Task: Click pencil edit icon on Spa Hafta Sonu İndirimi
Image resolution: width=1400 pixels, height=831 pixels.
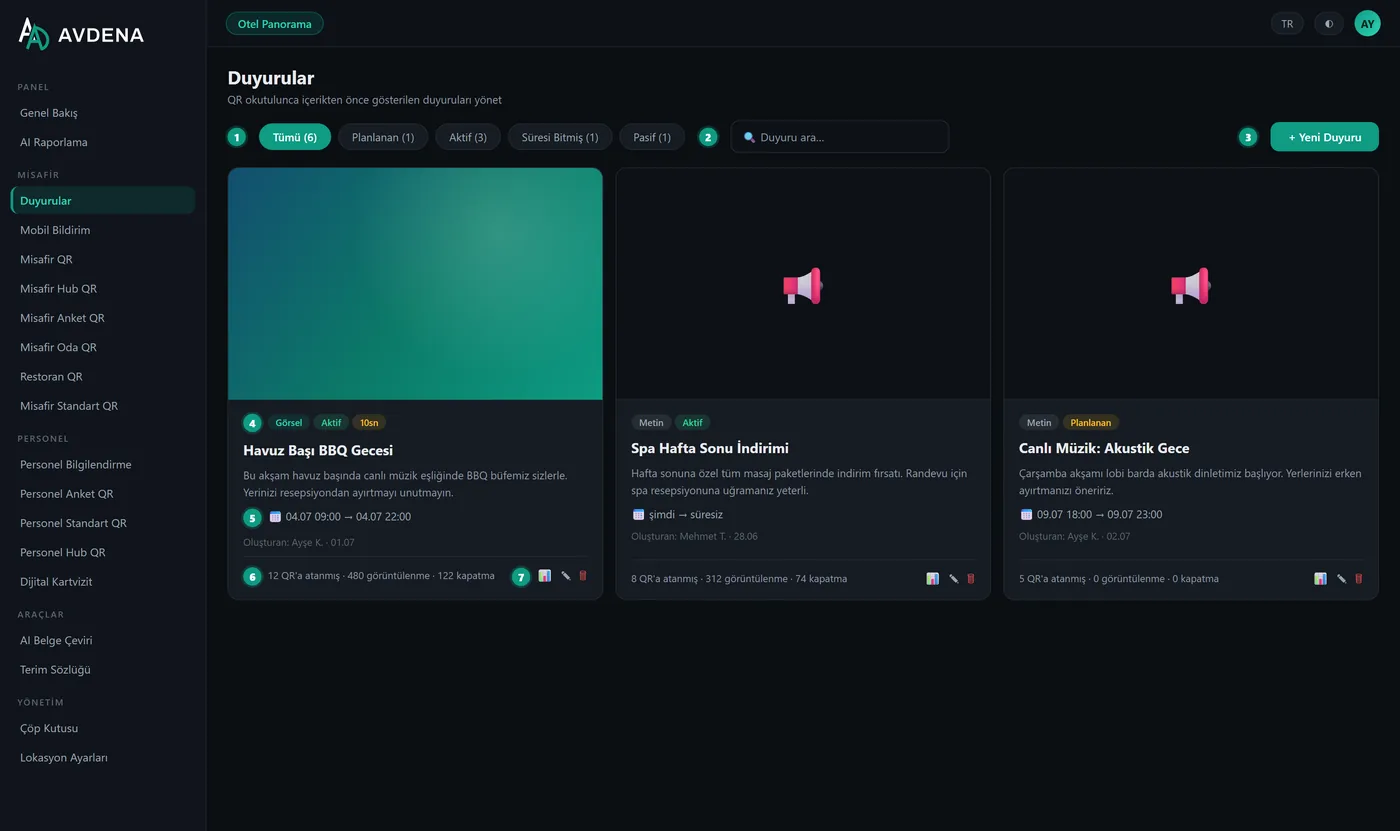Action: pos(954,579)
